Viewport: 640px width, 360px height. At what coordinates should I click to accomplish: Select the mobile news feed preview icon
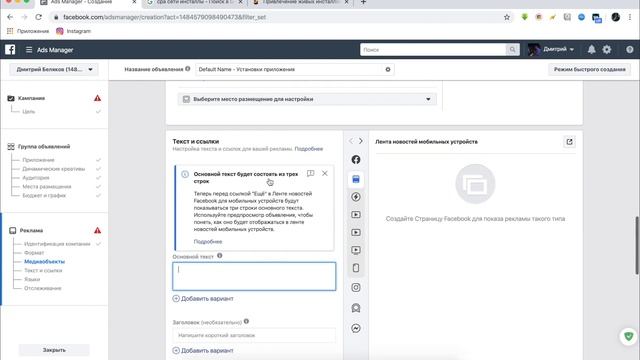pos(356,179)
